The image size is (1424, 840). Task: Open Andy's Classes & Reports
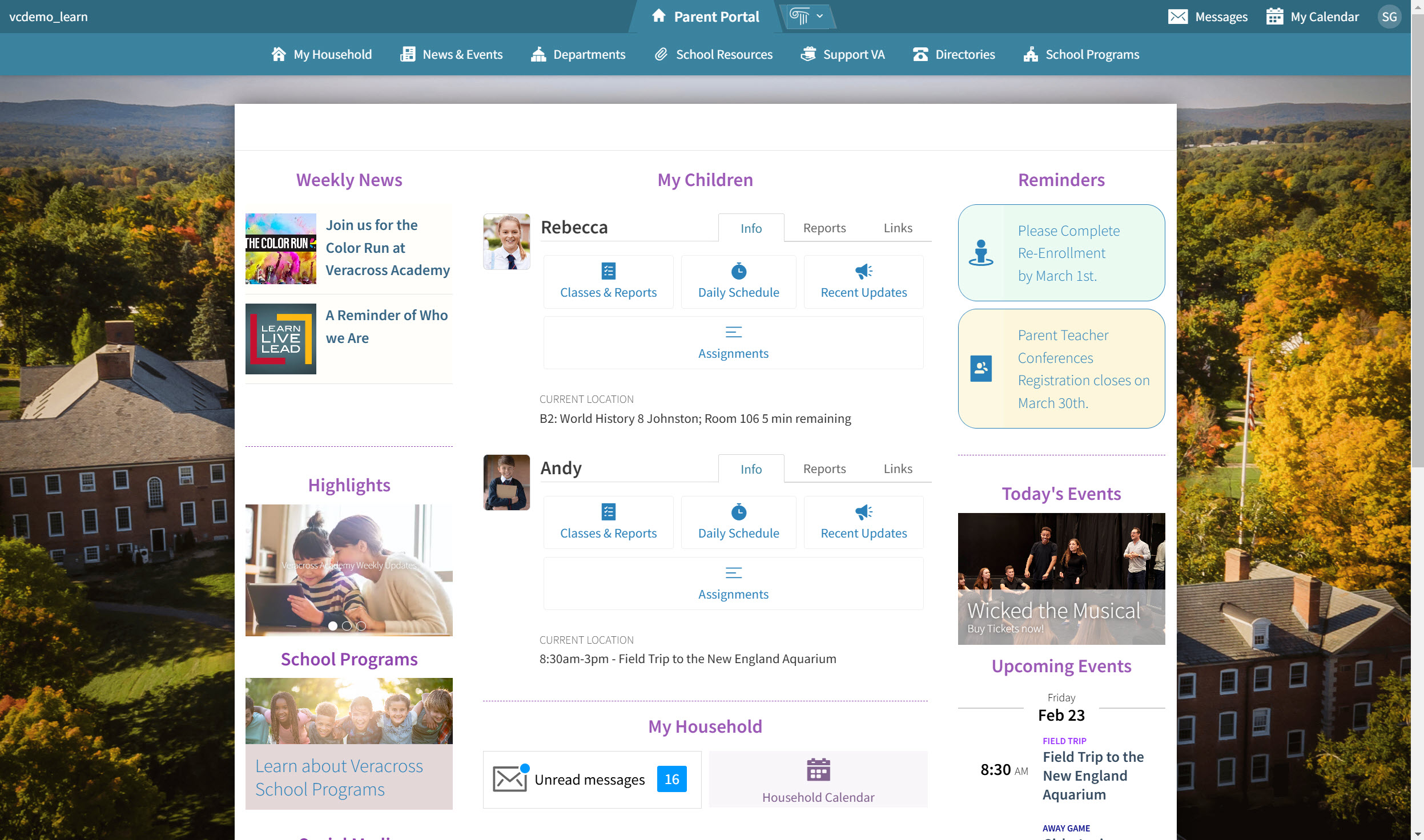(608, 522)
